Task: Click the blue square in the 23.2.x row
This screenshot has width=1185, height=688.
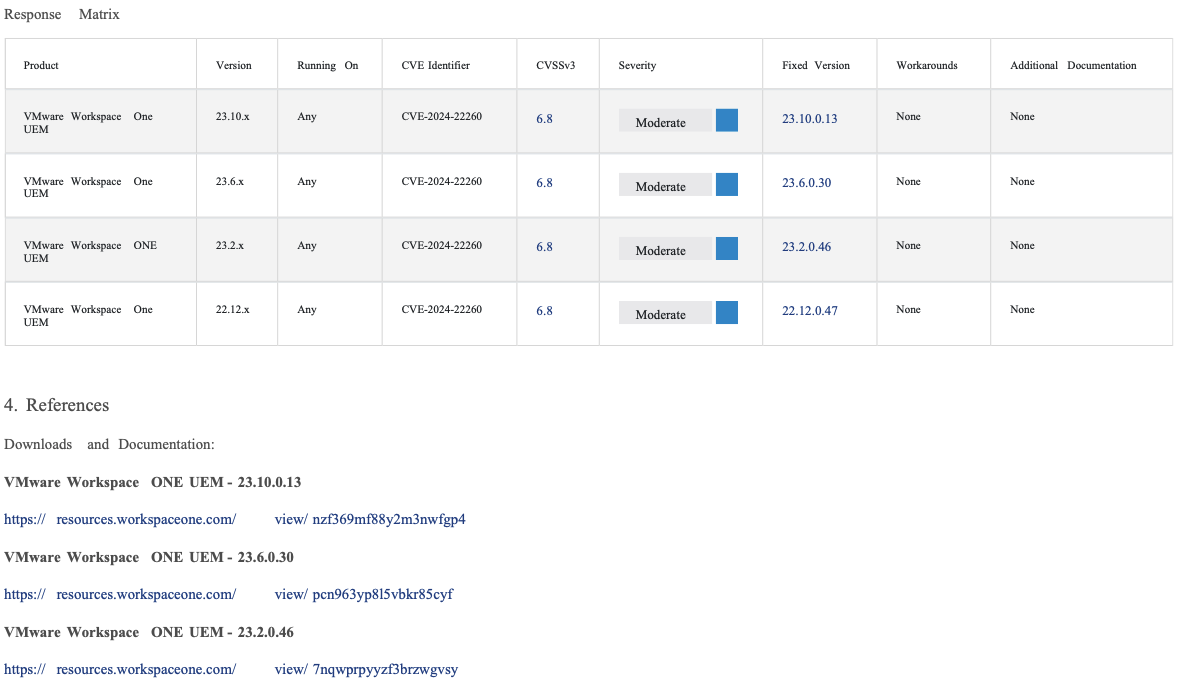Action: pos(727,249)
